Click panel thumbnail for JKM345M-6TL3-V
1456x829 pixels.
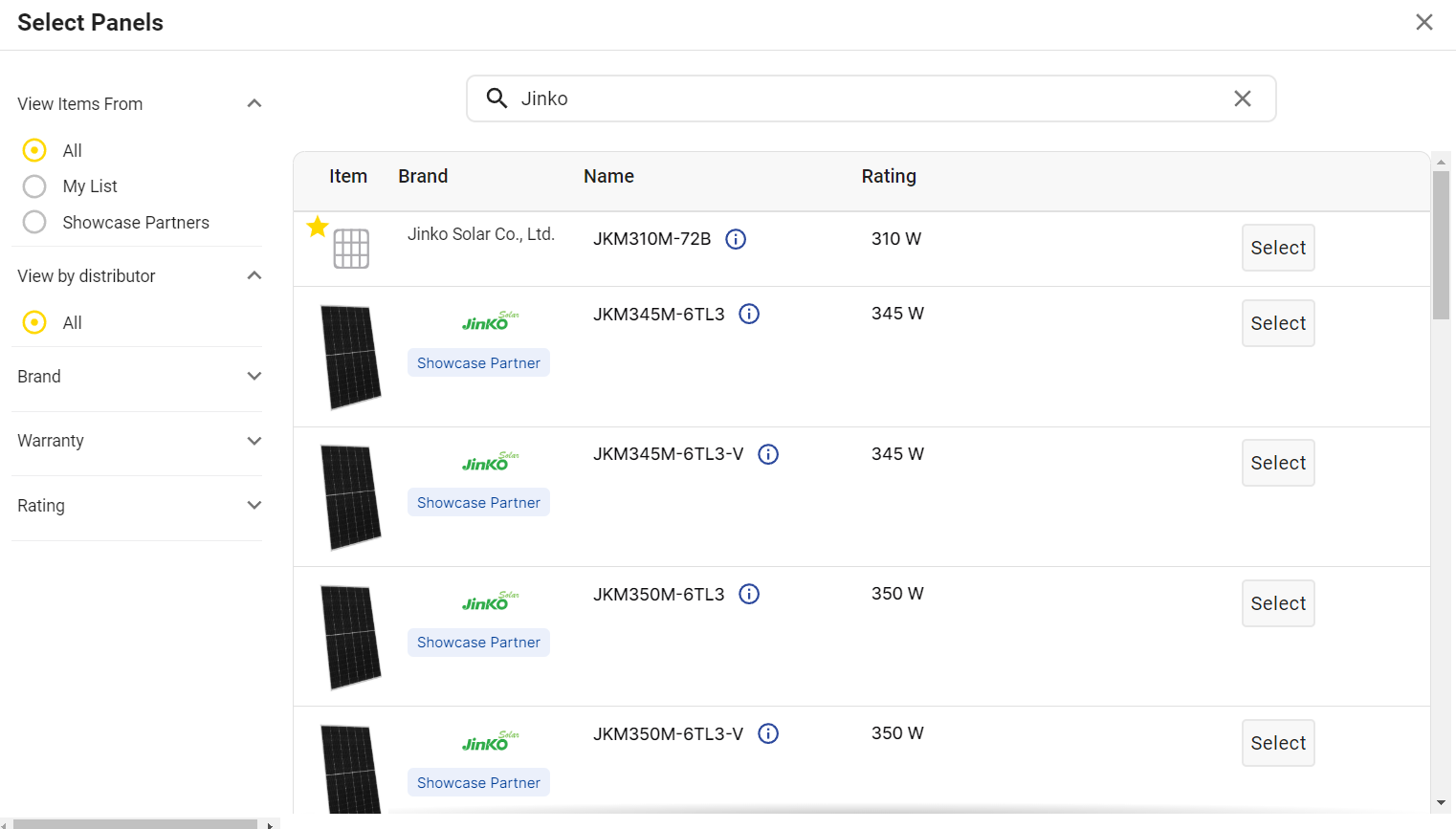click(350, 497)
